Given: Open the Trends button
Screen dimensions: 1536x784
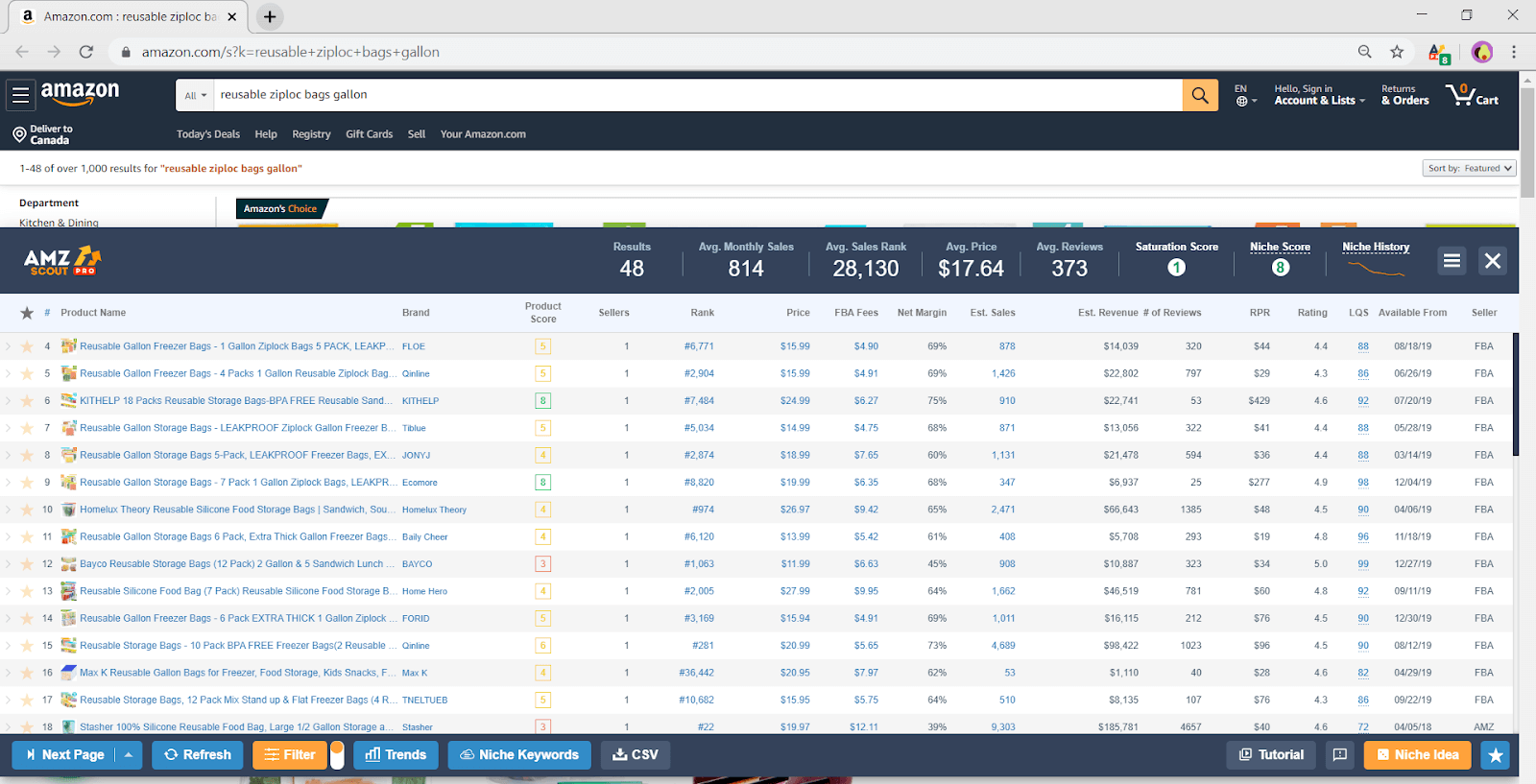Looking at the screenshot, I should (396, 755).
